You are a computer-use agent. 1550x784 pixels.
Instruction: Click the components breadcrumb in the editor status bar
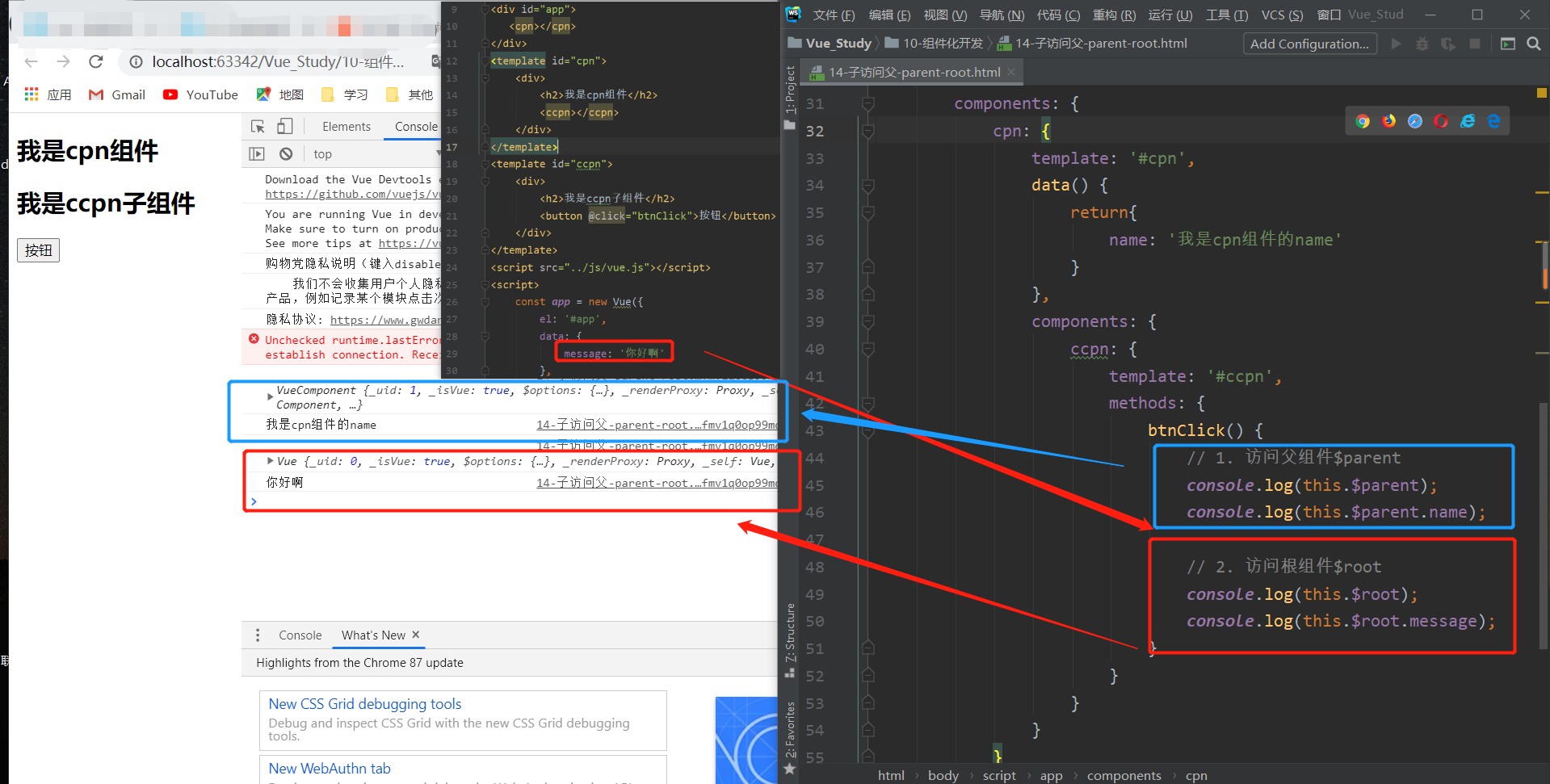coord(1124,775)
